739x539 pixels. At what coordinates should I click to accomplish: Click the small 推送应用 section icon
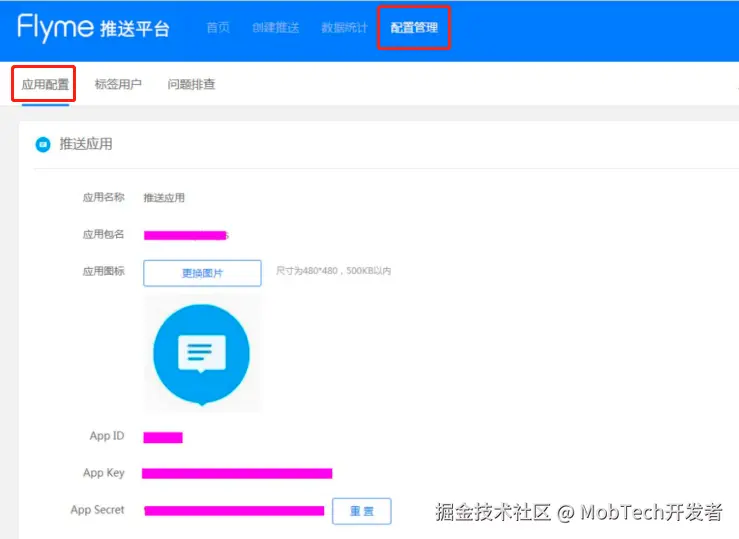(x=43, y=144)
